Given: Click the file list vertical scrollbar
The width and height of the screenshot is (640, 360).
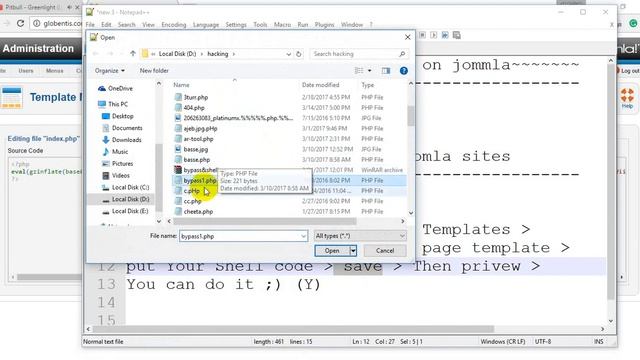Looking at the screenshot, I should pyautogui.click(x=411, y=116).
